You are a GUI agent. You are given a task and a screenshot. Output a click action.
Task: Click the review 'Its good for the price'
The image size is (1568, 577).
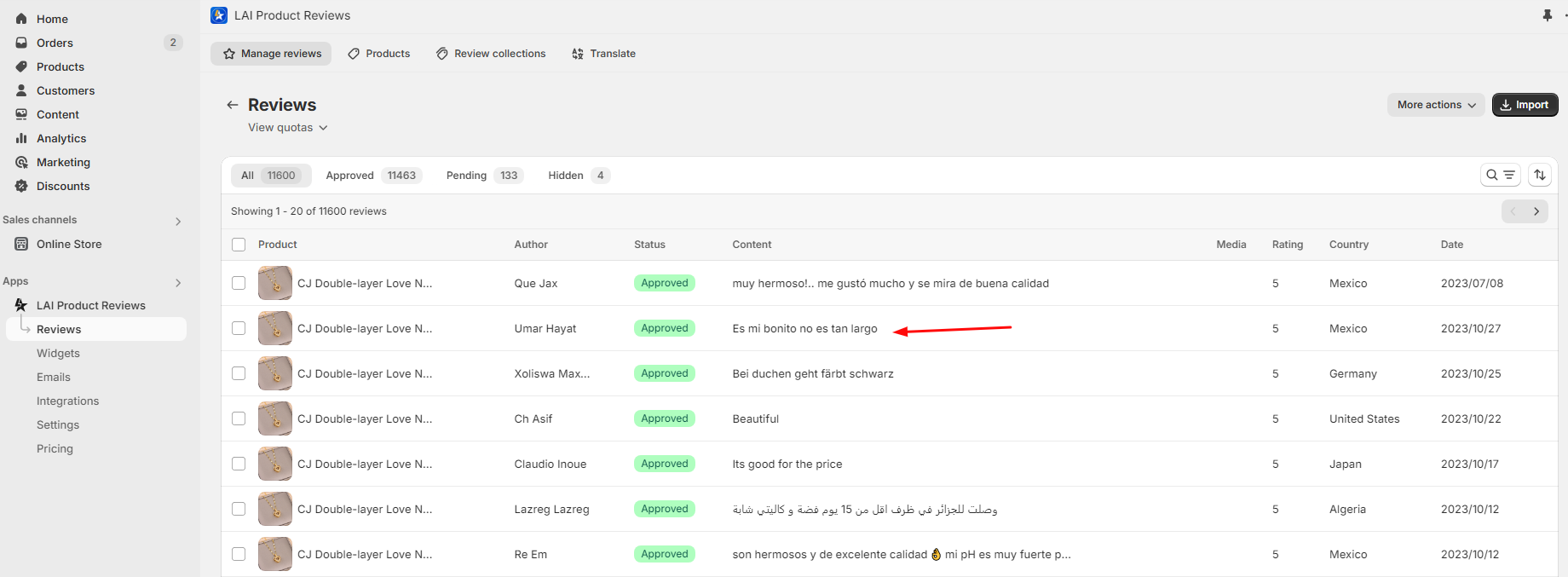[x=787, y=464]
